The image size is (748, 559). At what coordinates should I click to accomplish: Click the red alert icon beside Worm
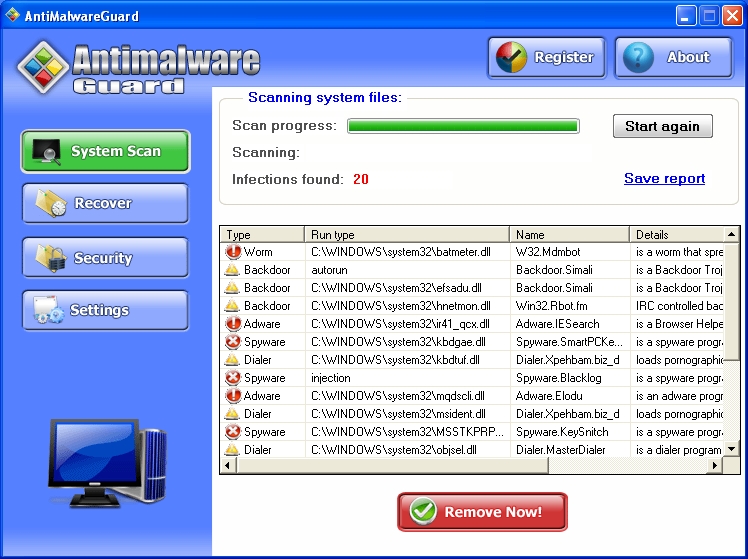coord(233,251)
